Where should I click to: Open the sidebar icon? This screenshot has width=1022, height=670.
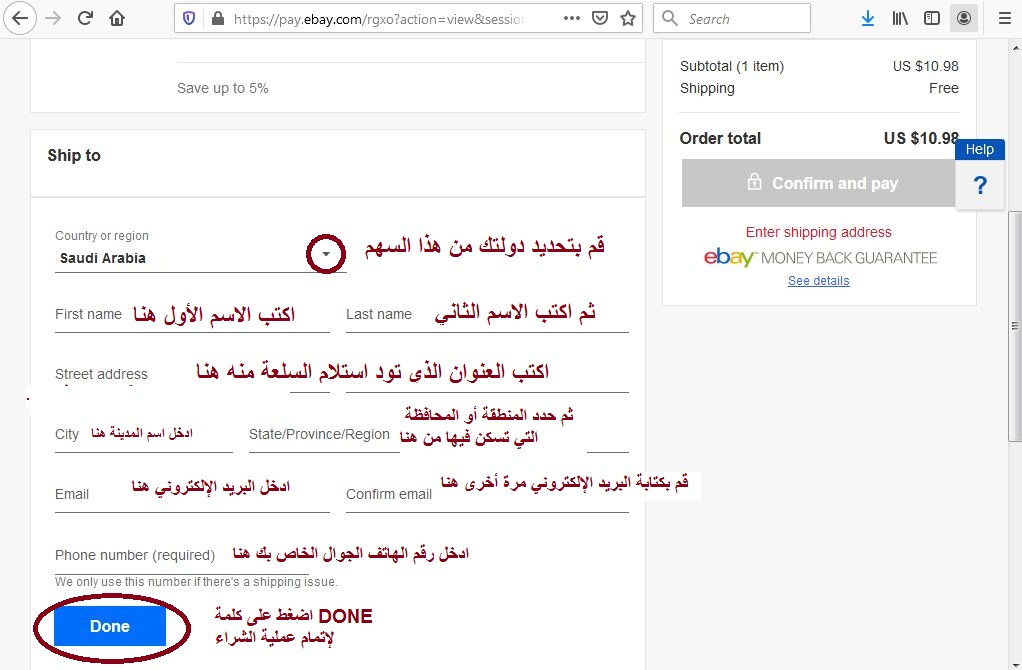[x=930, y=18]
